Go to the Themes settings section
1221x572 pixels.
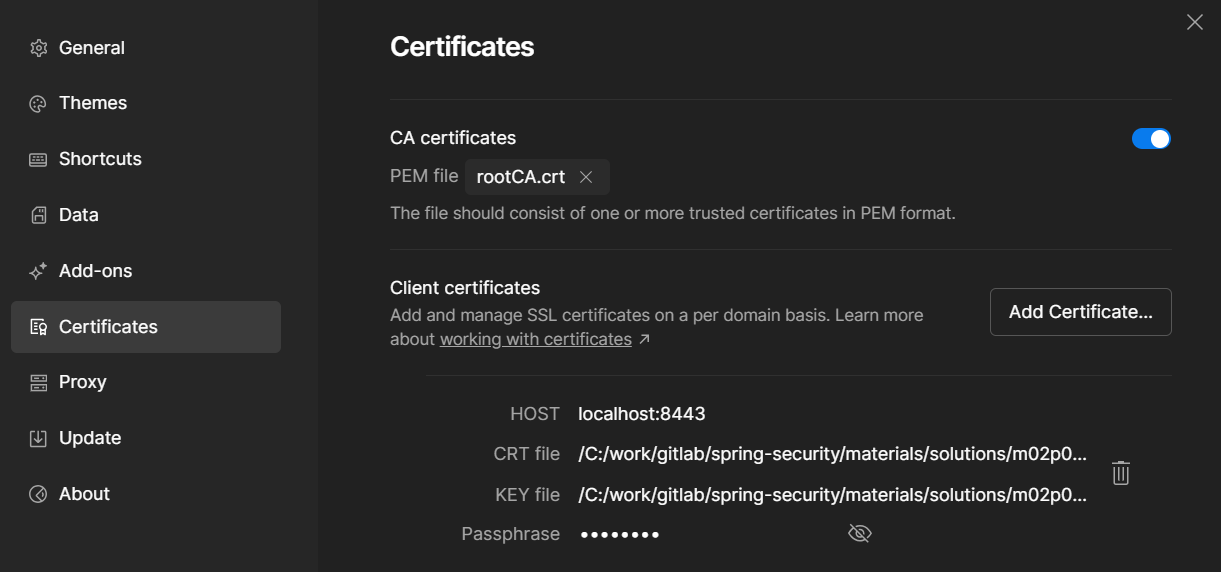(92, 103)
